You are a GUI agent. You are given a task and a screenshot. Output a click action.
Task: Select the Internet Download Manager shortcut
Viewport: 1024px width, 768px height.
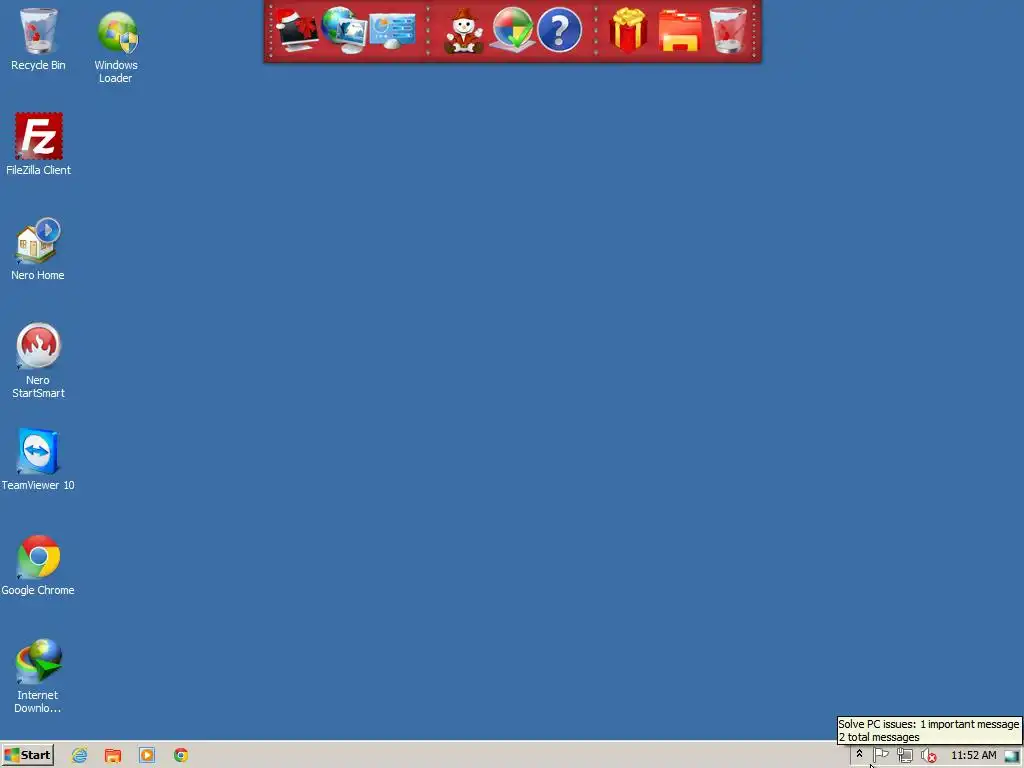38,675
